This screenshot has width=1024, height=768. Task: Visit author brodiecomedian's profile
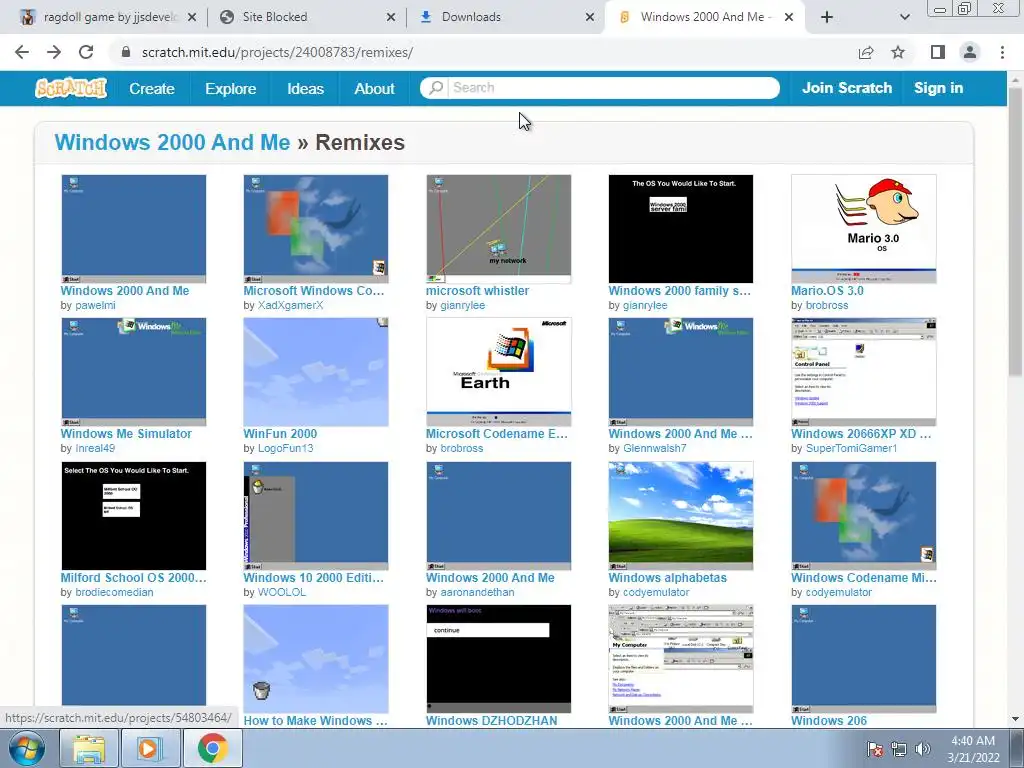click(114, 592)
